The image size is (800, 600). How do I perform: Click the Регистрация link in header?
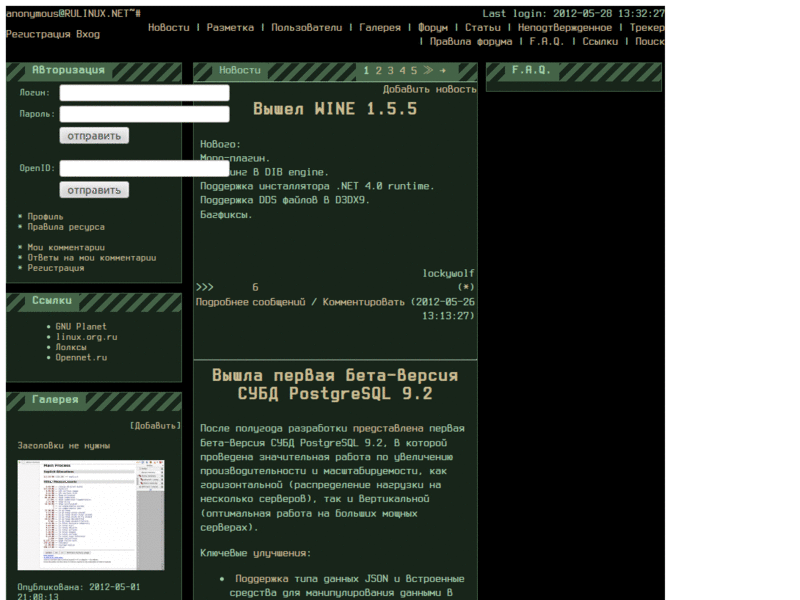[x=38, y=34]
